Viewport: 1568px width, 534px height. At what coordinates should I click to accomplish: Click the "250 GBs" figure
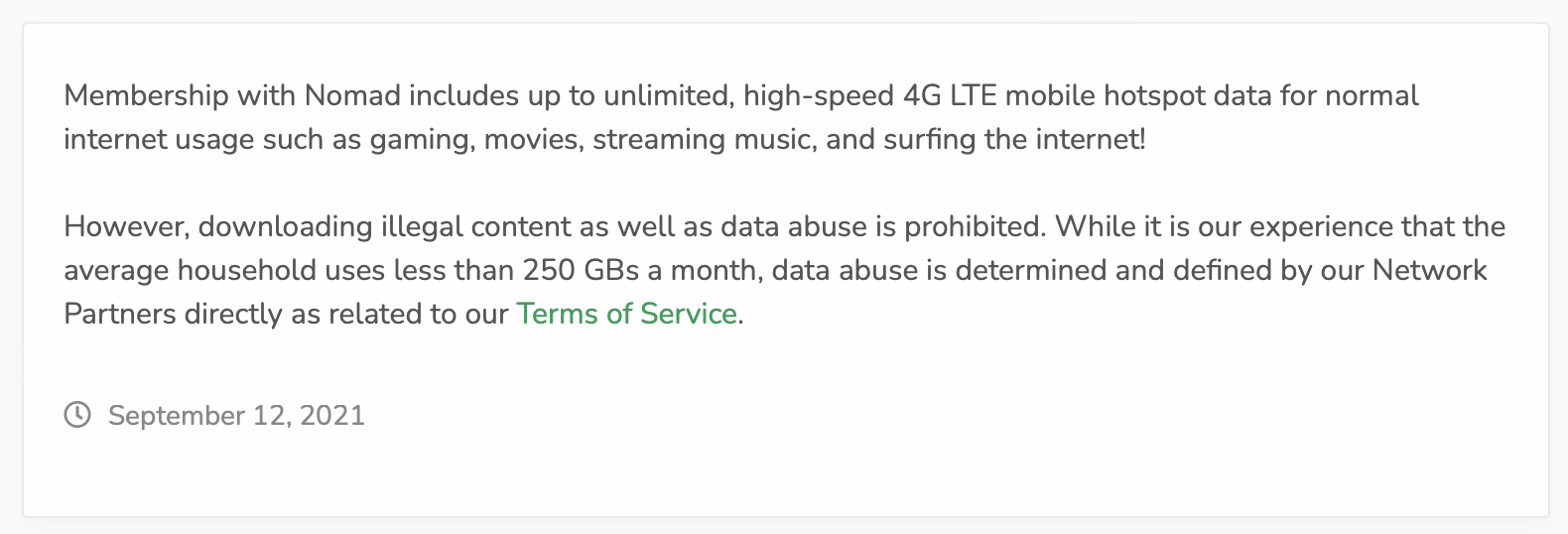(581, 270)
